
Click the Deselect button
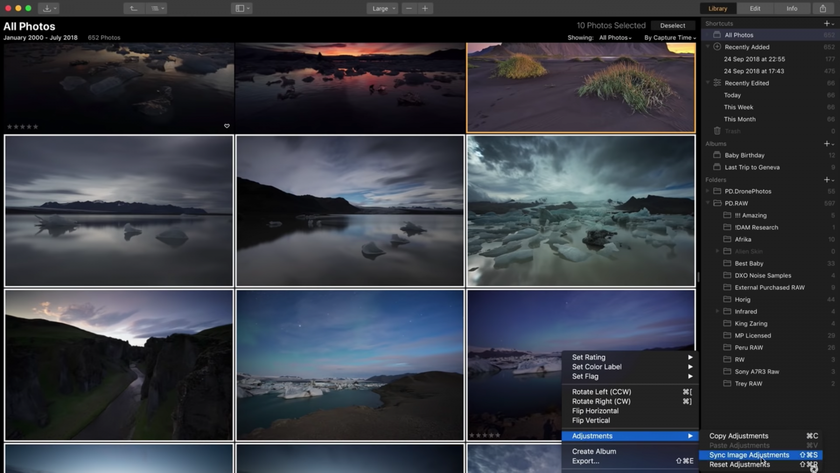(672, 25)
